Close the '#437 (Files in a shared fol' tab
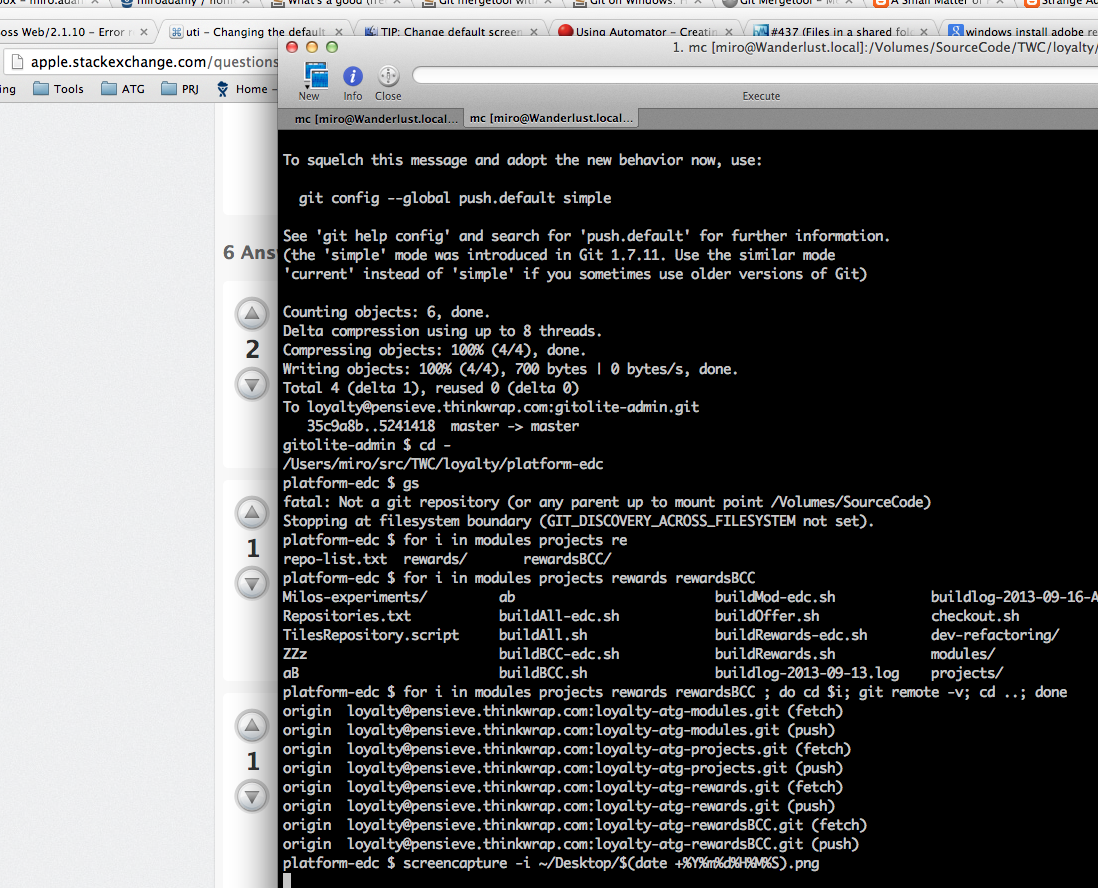The image size is (1098, 888). pos(924,32)
